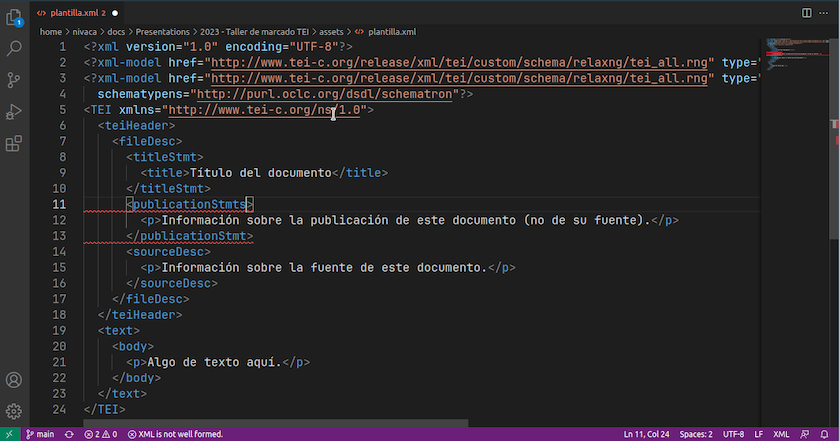The image size is (840, 441).
Task: Click the main branch indicator
Action: point(42,434)
